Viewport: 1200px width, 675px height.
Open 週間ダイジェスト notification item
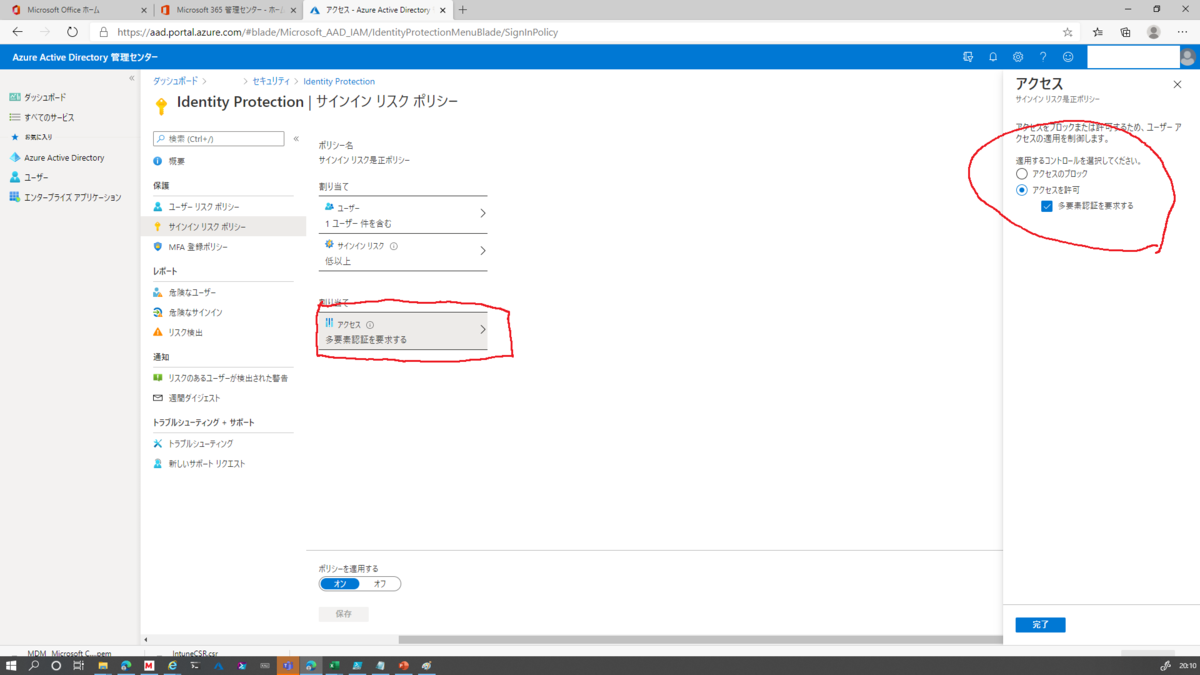click(194, 398)
